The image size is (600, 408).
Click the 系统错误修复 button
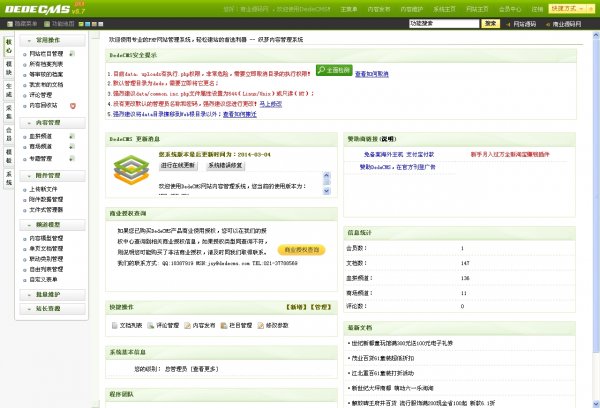tap(225, 166)
